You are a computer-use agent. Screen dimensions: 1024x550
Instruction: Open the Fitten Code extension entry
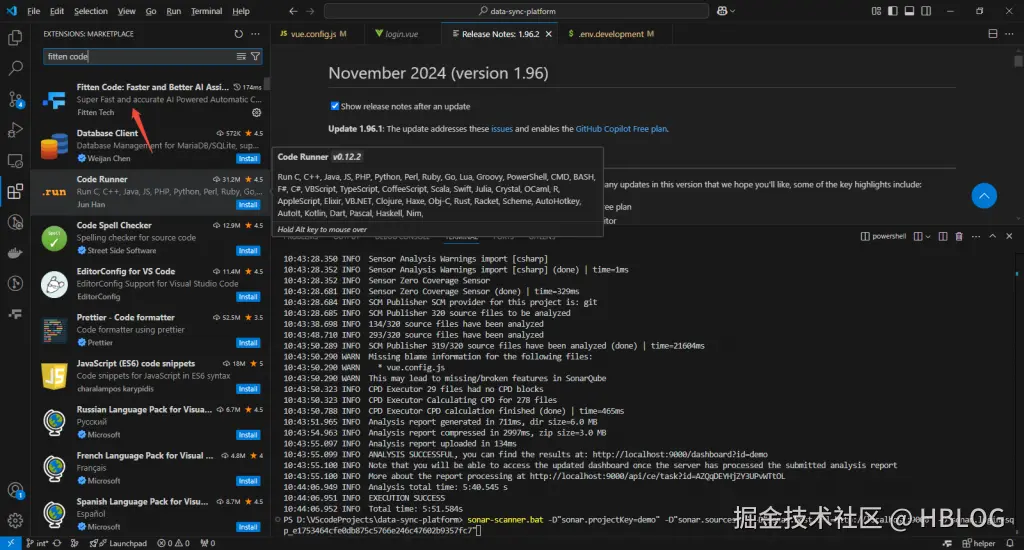point(152,99)
